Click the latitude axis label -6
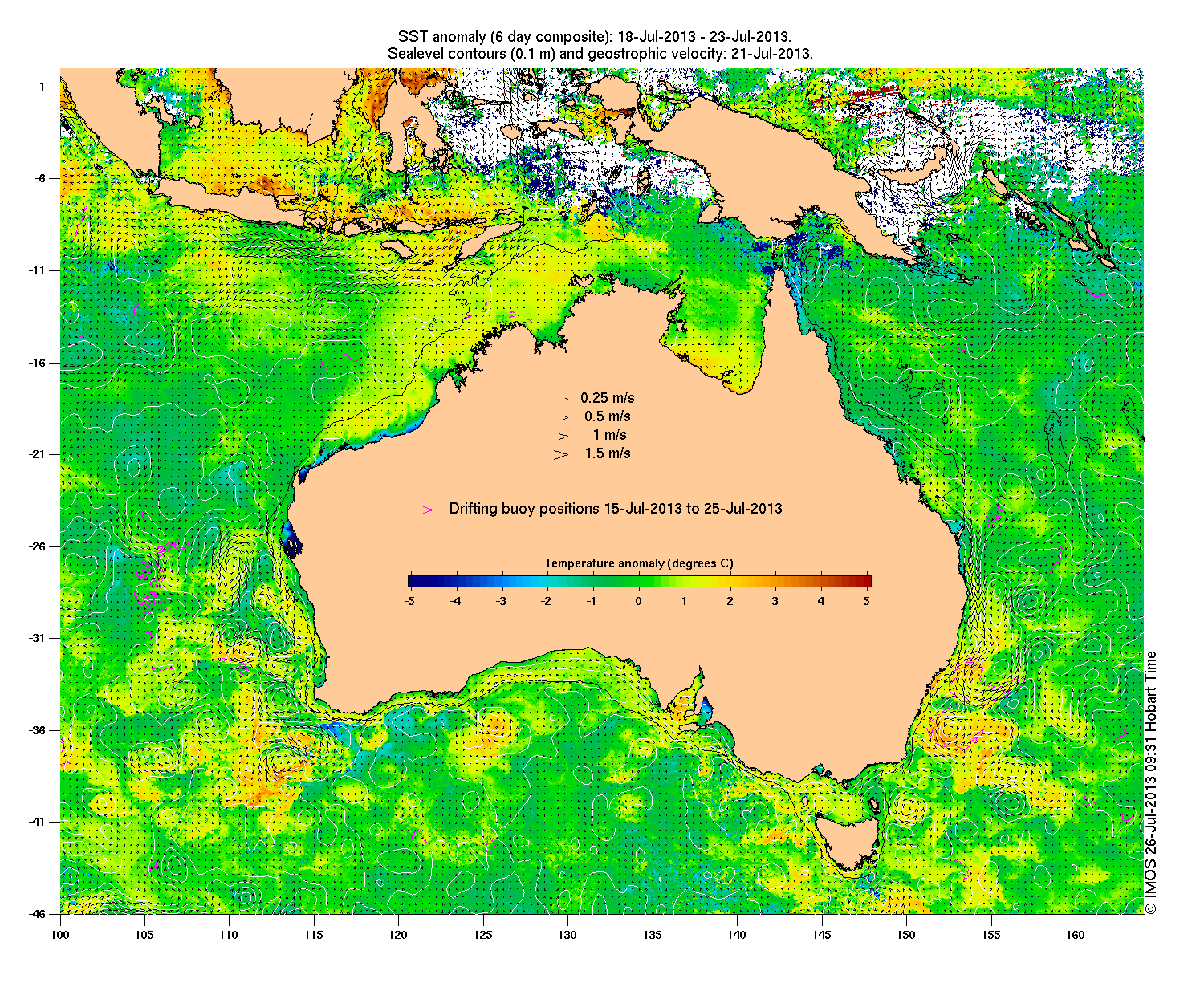This screenshot has width=1204, height=983. tap(42, 178)
